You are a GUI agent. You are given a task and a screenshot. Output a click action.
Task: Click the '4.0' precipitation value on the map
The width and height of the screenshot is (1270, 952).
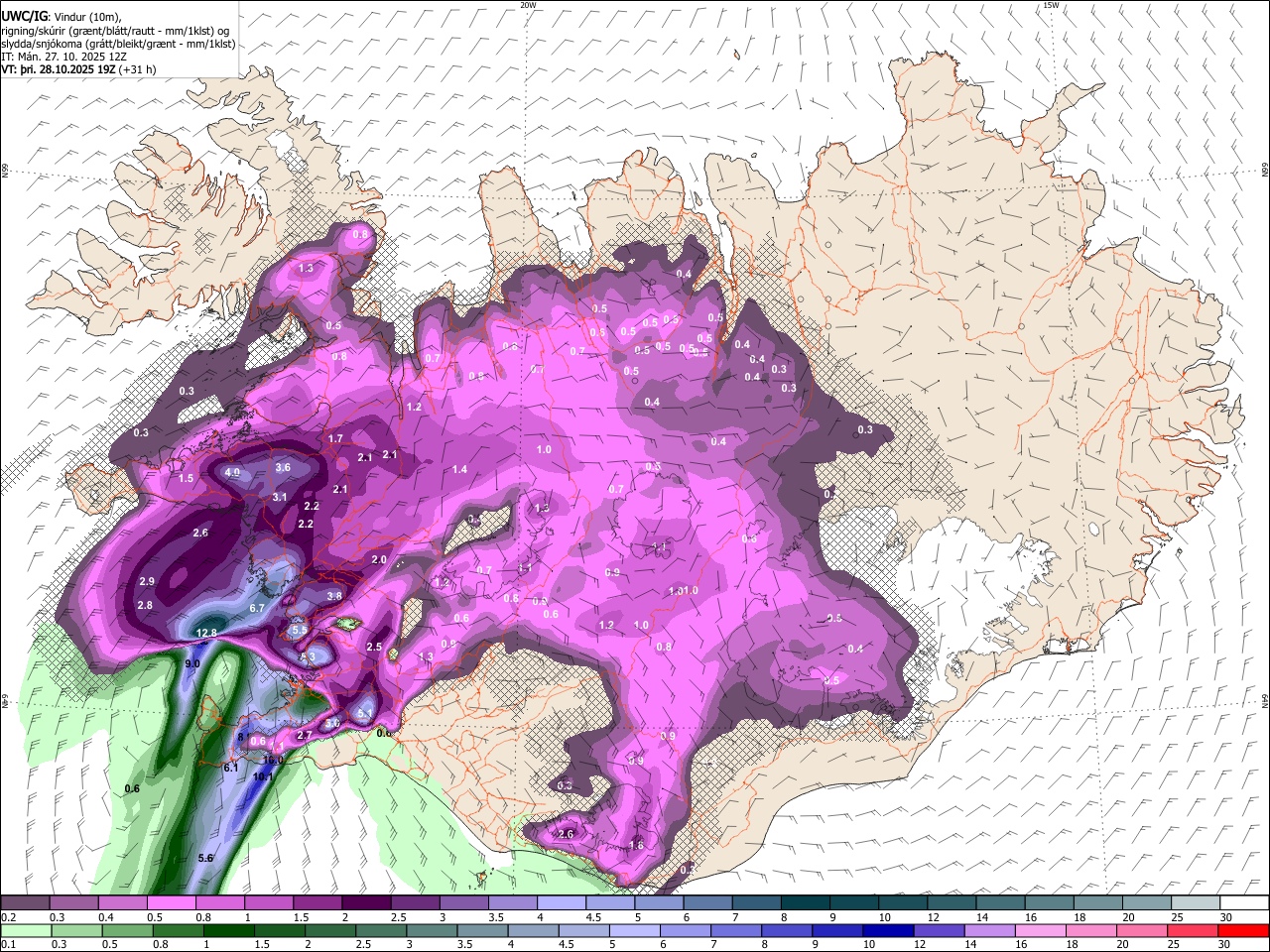tap(233, 473)
